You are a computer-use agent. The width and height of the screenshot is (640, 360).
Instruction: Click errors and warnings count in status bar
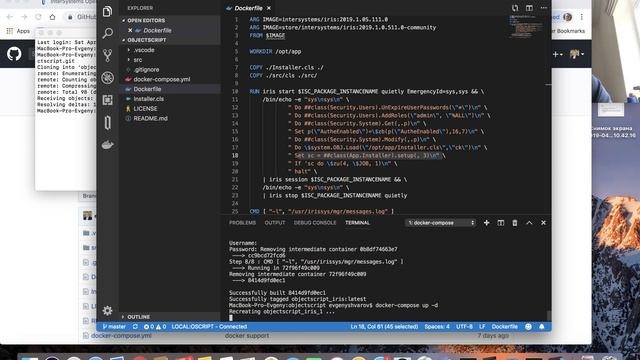point(155,327)
